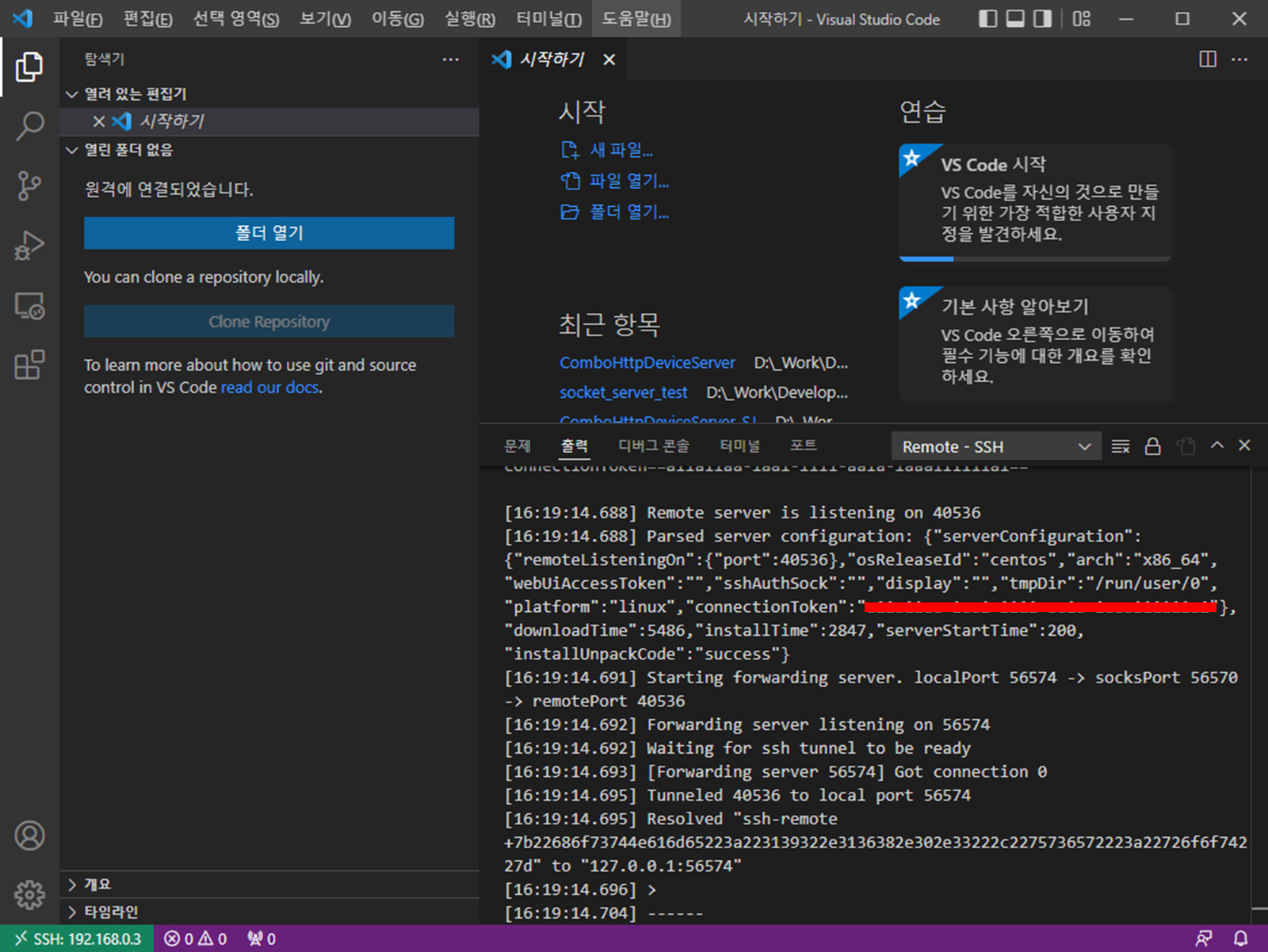Click the 폴더 열기 button in sidebar
1268x952 pixels.
[x=269, y=233]
